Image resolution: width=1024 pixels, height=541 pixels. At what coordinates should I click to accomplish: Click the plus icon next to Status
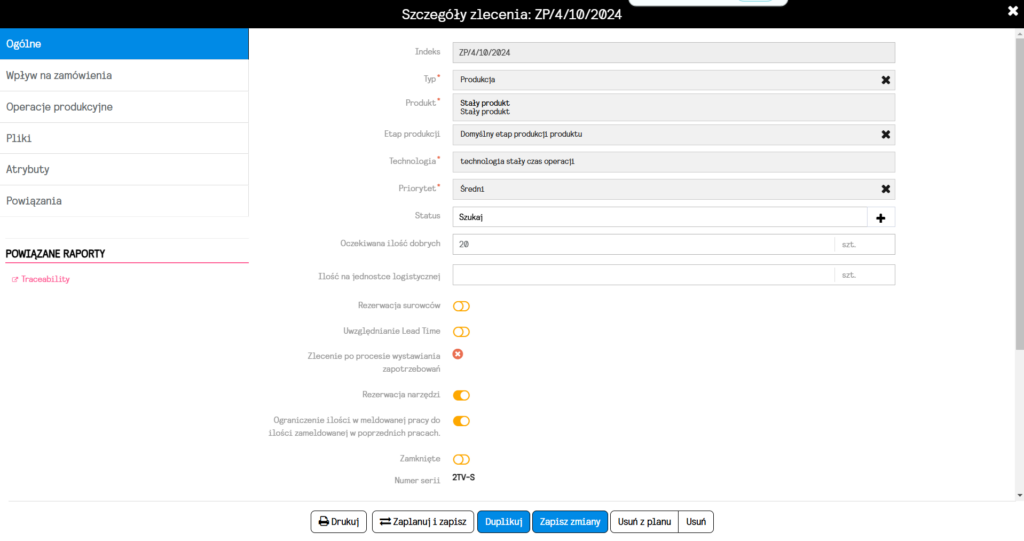tap(881, 217)
